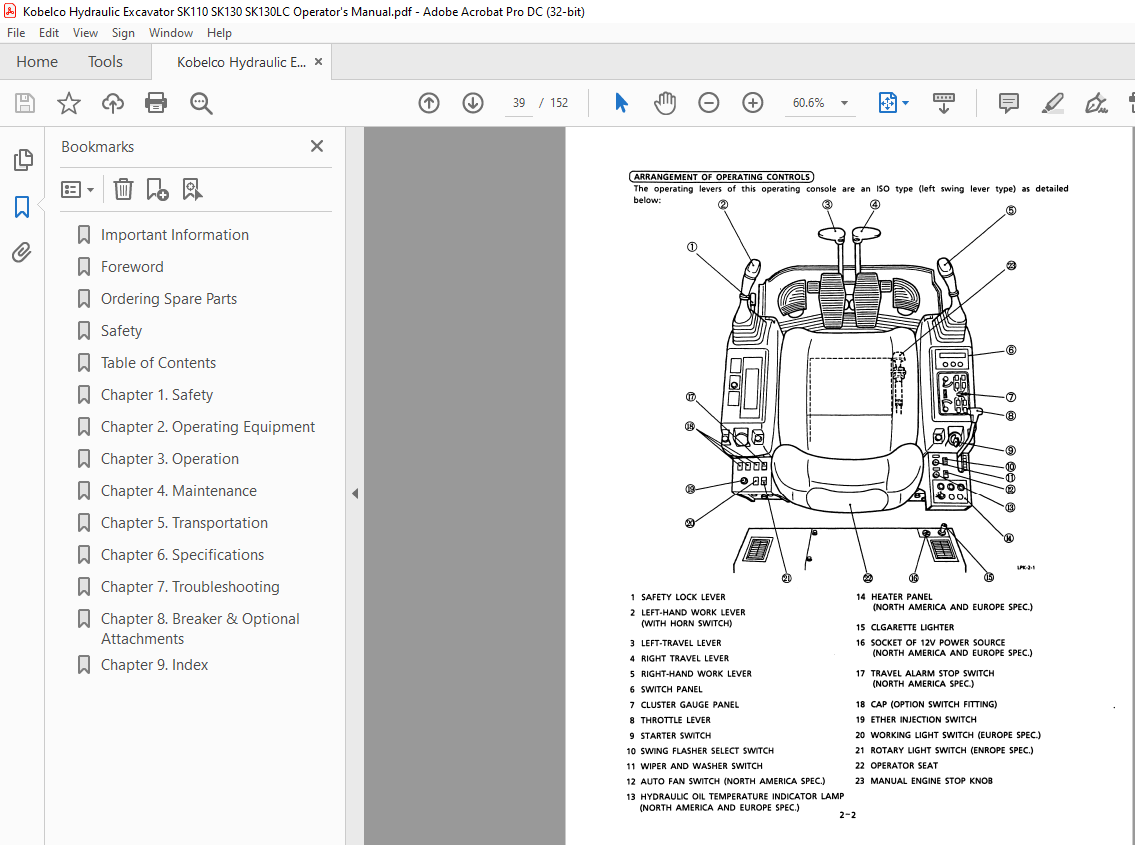Open bookmarks options dropdown menu
The width and height of the screenshot is (1135, 845).
[77, 190]
